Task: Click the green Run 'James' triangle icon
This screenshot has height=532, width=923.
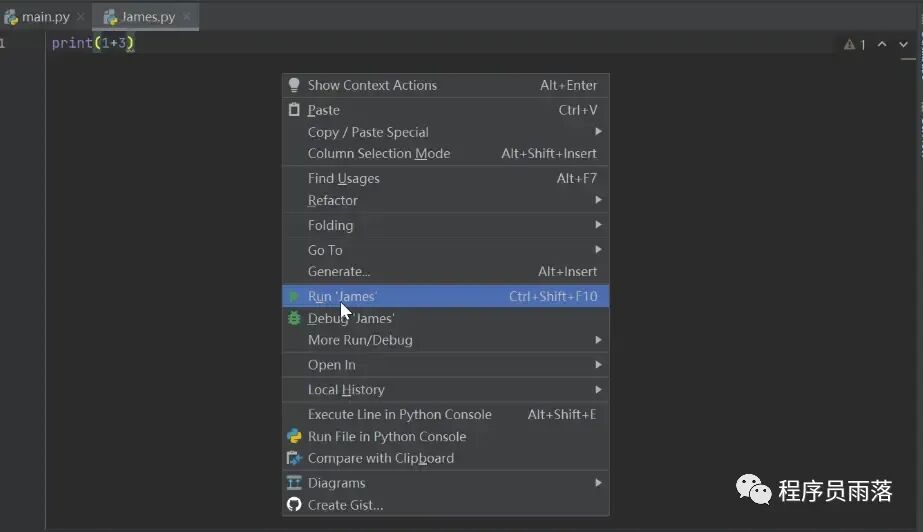Action: coord(294,297)
